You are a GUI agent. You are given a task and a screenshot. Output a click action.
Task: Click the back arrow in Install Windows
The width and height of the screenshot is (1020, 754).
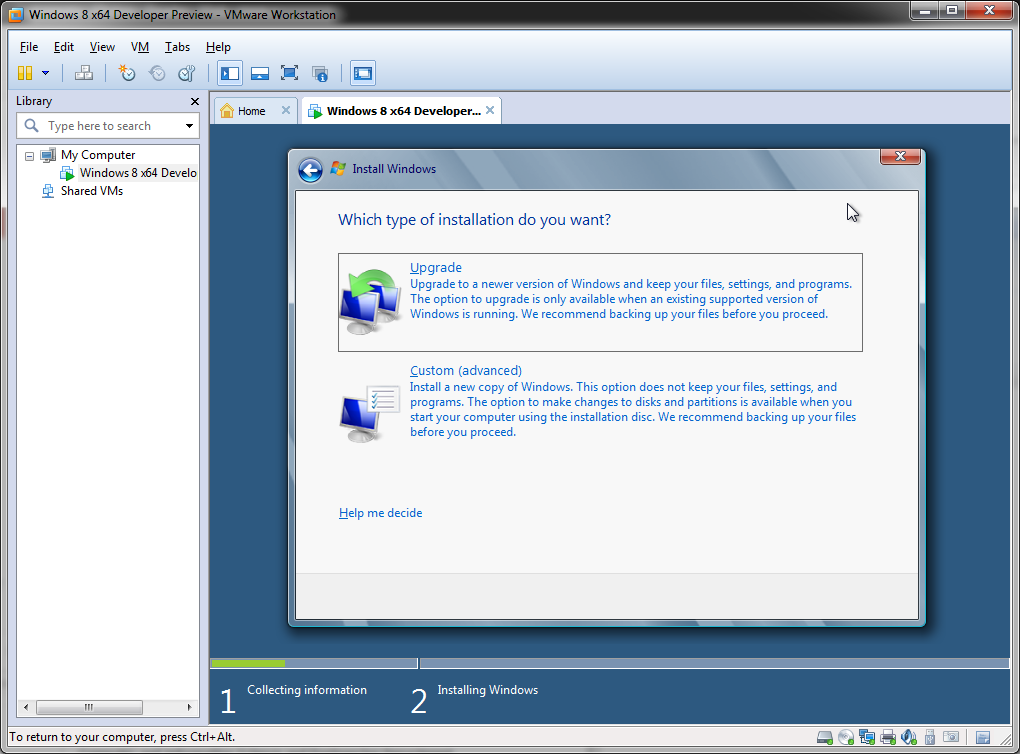click(x=310, y=170)
